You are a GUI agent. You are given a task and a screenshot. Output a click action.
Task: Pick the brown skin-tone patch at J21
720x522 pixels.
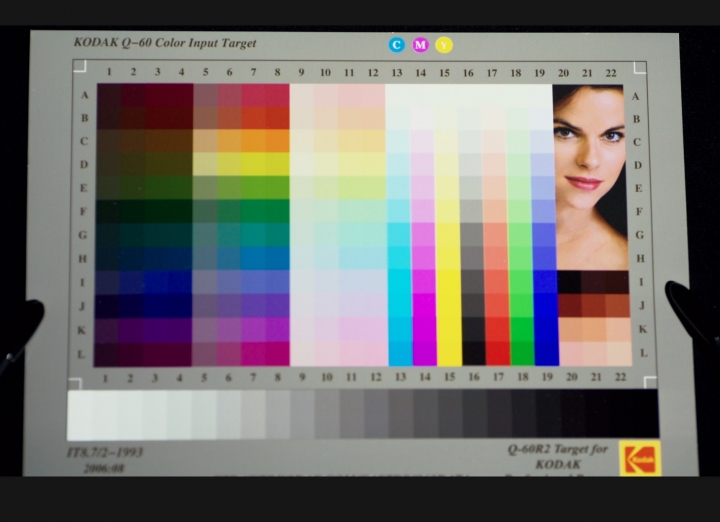coord(593,305)
